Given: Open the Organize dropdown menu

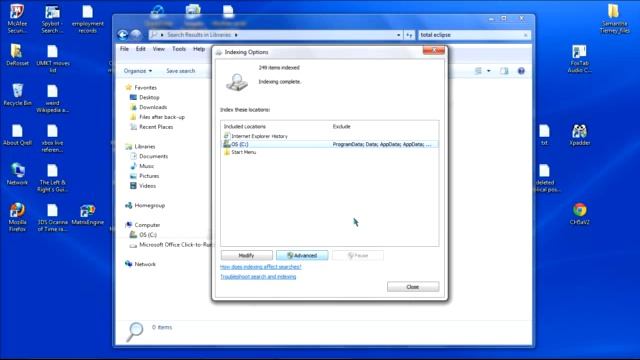Looking at the screenshot, I should [138, 71].
